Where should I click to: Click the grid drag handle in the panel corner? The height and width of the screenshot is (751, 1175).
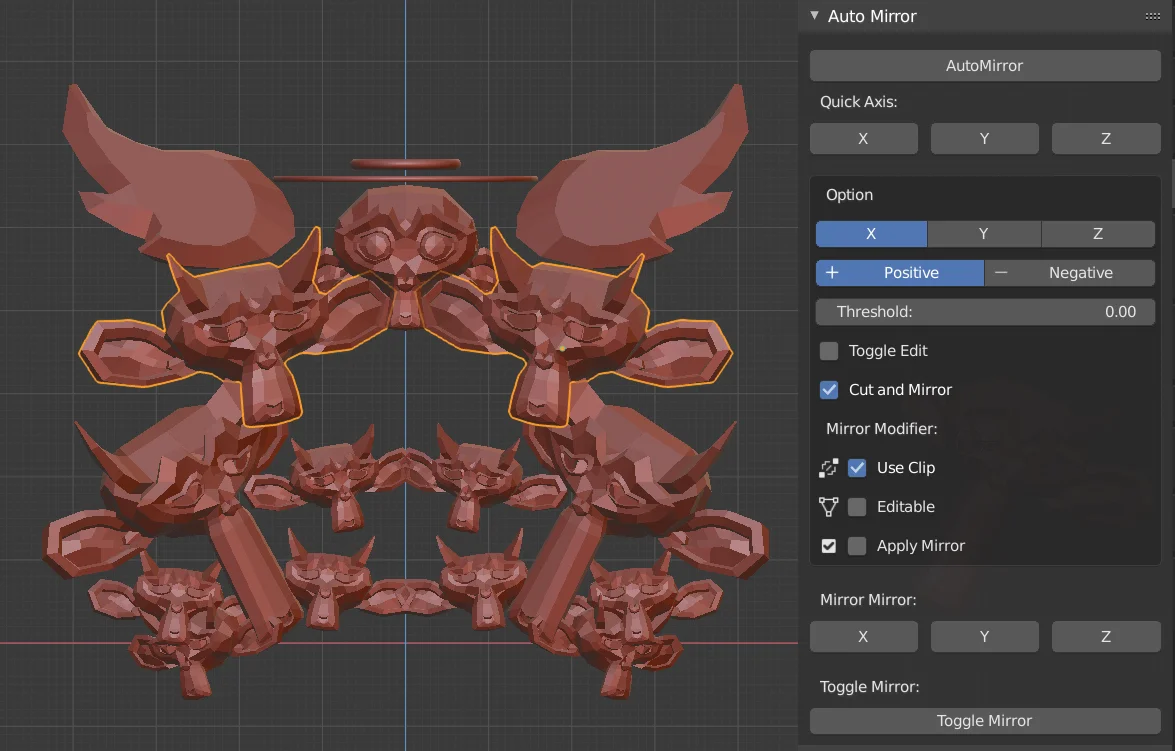coord(1152,16)
